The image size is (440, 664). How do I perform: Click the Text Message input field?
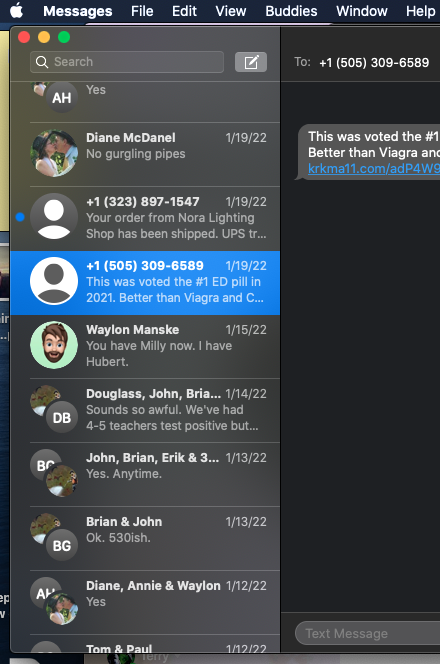click(368, 633)
